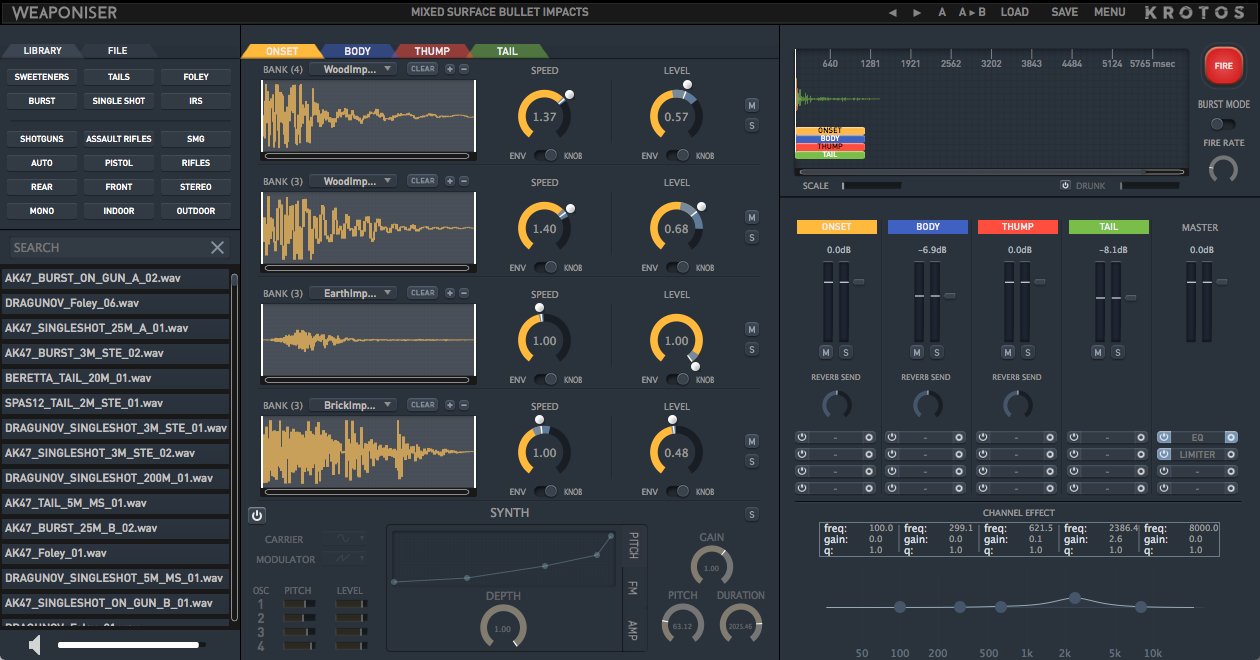The height and width of the screenshot is (660, 1260).
Task: Mute the THUMP mixer channel
Action: pyautogui.click(x=1007, y=352)
